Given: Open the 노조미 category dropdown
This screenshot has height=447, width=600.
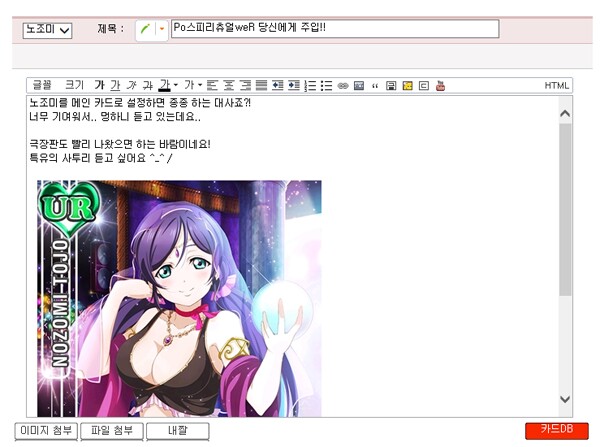Looking at the screenshot, I should pos(47,30).
